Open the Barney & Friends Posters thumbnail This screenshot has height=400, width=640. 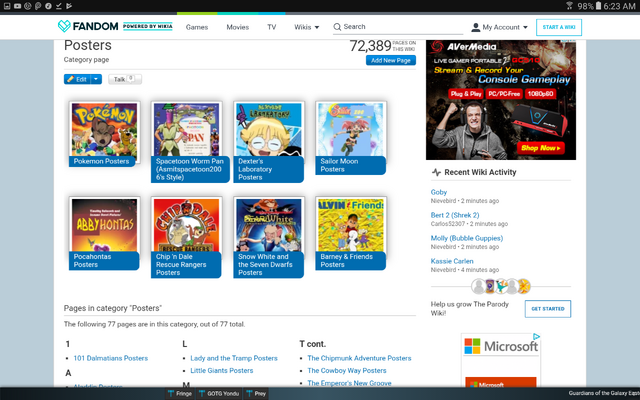pyautogui.click(x=351, y=233)
